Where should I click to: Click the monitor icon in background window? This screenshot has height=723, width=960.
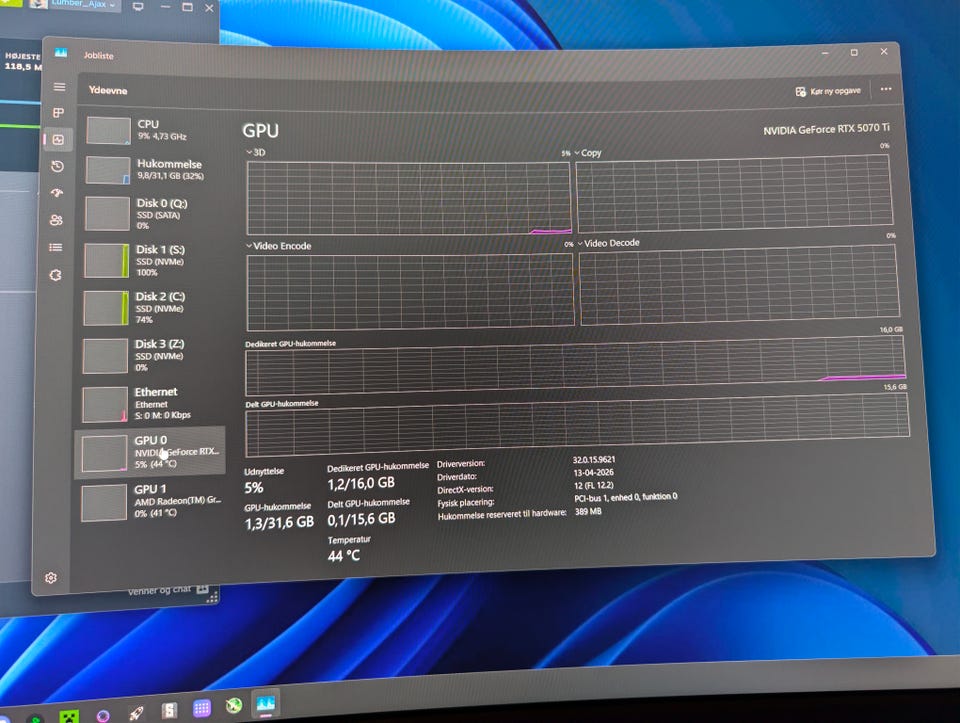coord(138,7)
